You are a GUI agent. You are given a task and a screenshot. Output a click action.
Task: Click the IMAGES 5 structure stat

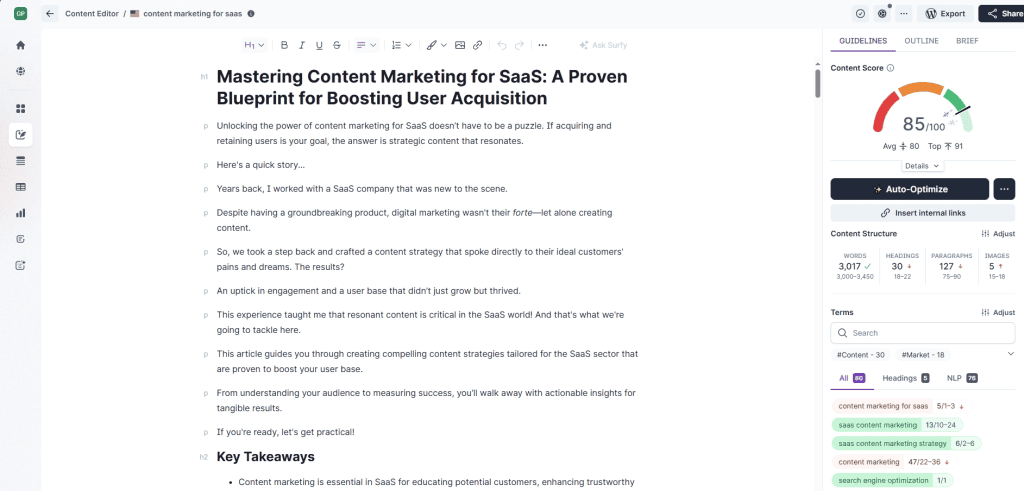[997, 266]
